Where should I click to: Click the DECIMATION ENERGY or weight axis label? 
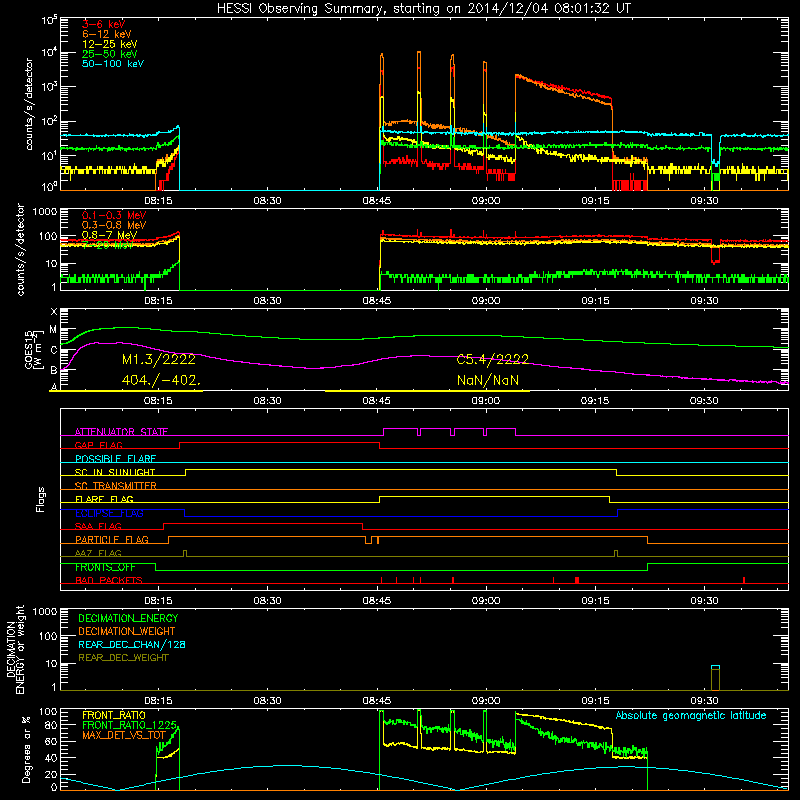click(15, 649)
